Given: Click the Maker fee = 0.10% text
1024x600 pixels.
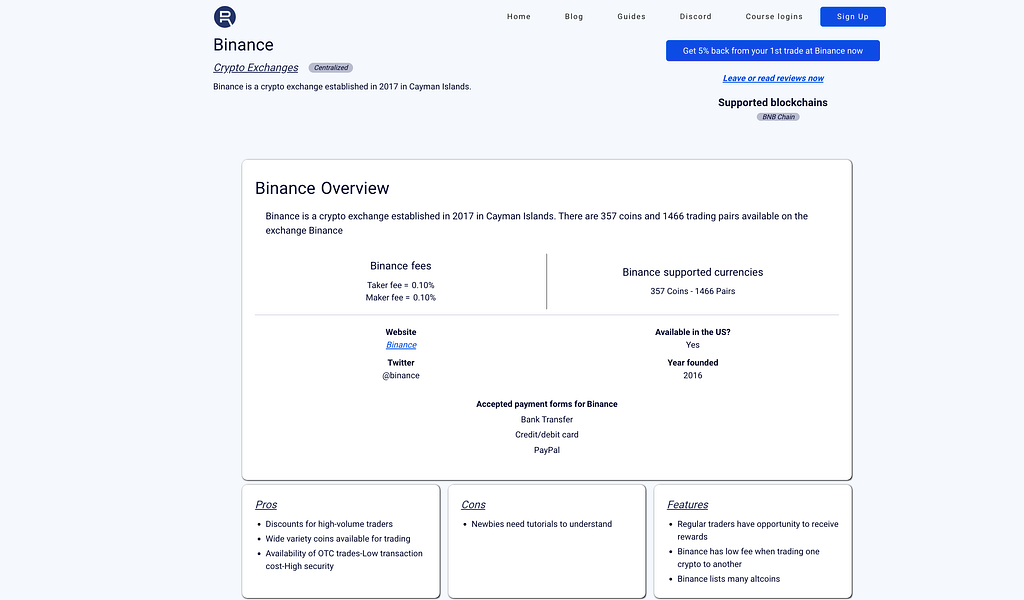Looking at the screenshot, I should pos(400,298).
